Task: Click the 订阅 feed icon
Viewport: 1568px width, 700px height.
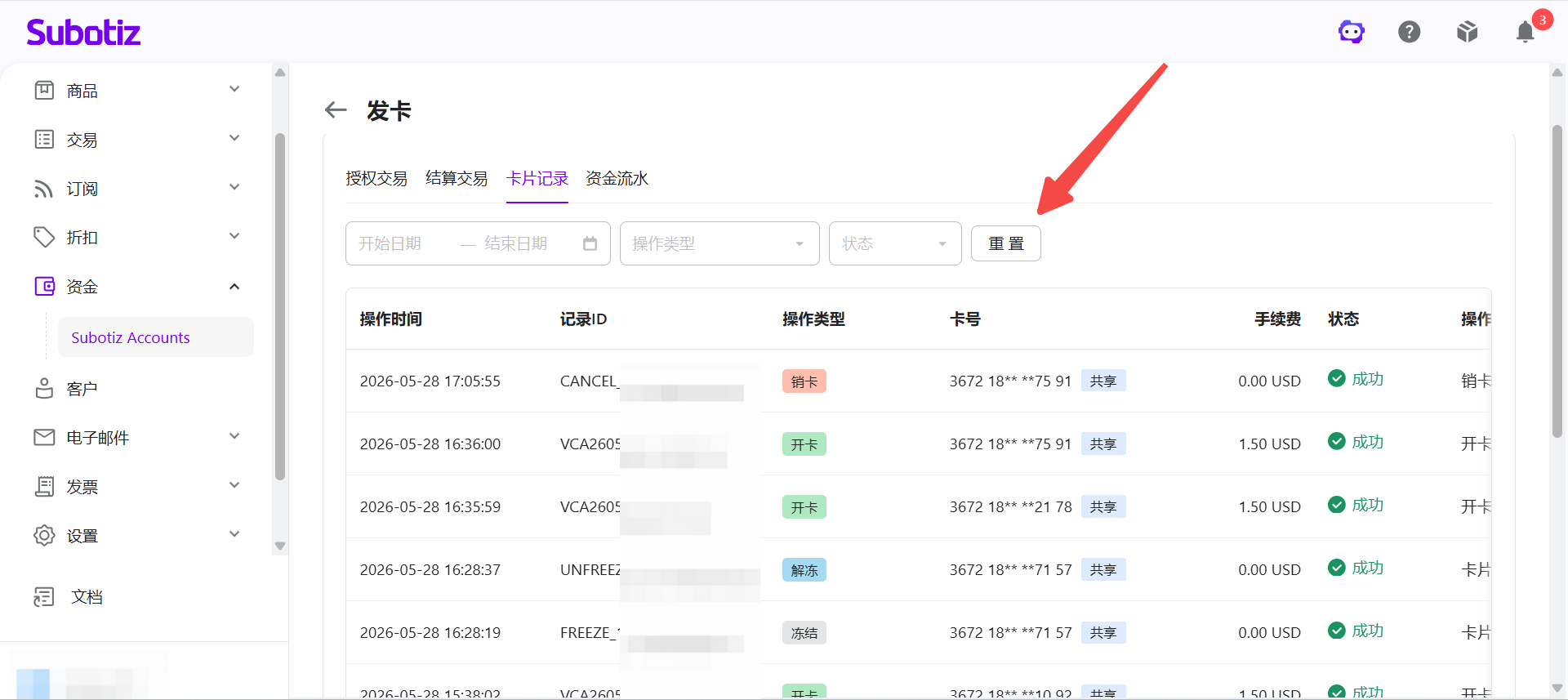Action: (x=44, y=189)
